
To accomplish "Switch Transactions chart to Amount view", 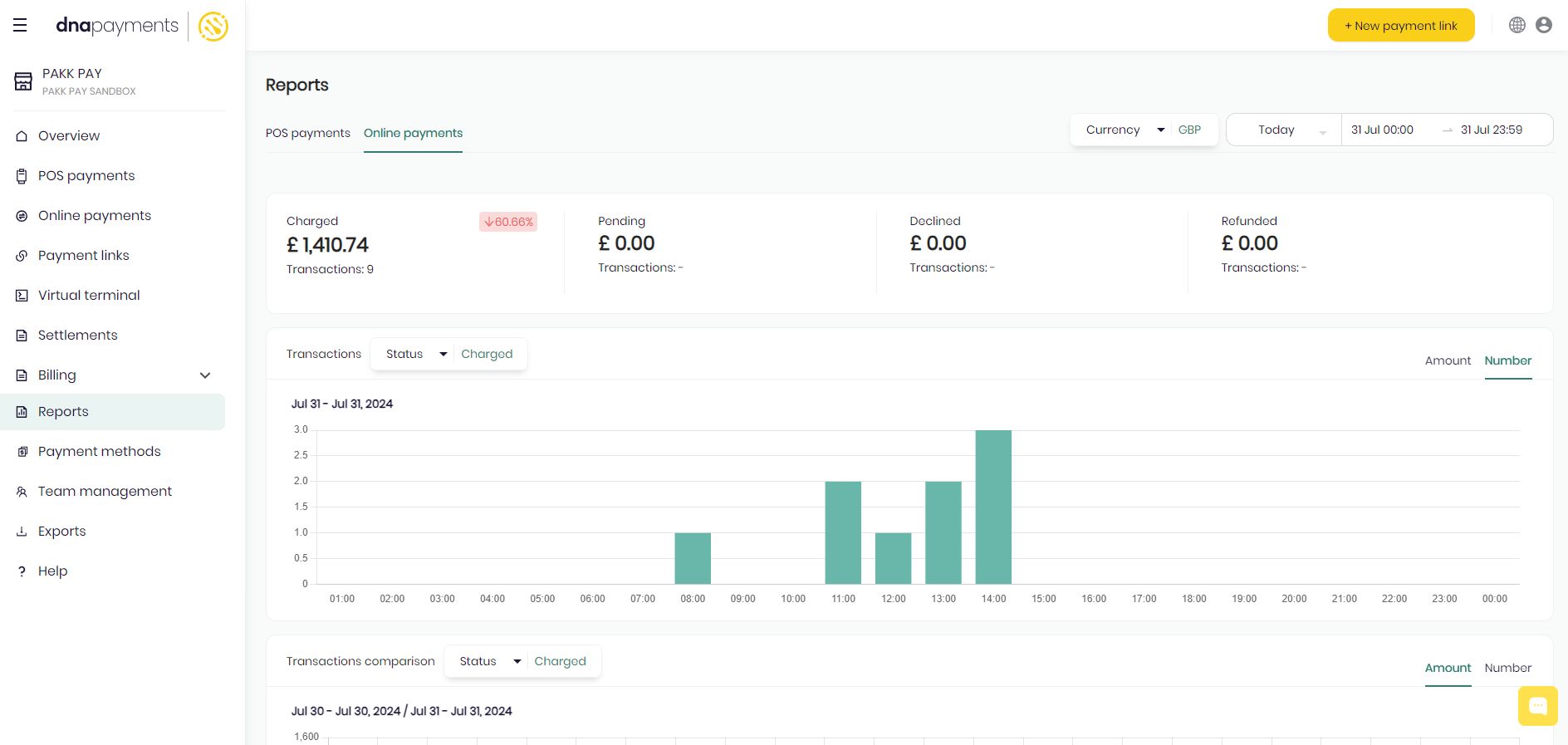I will (1447, 360).
